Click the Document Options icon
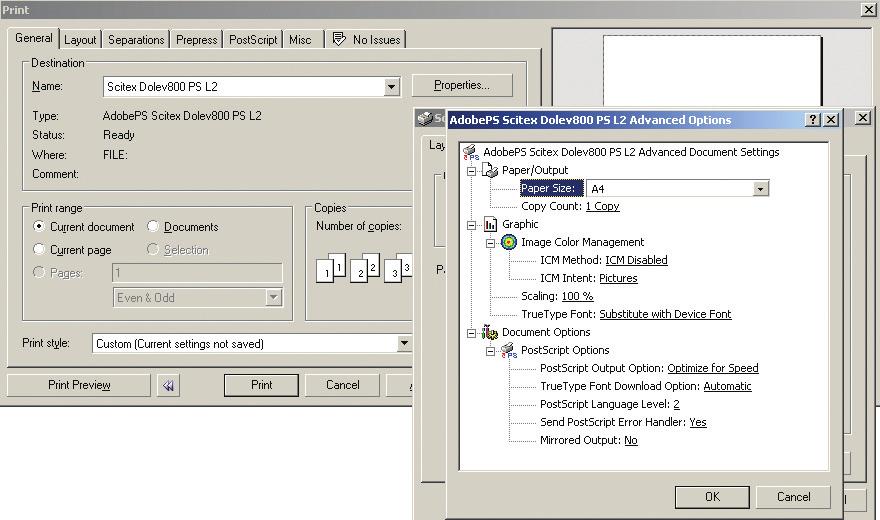This screenshot has width=880, height=520. click(490, 332)
